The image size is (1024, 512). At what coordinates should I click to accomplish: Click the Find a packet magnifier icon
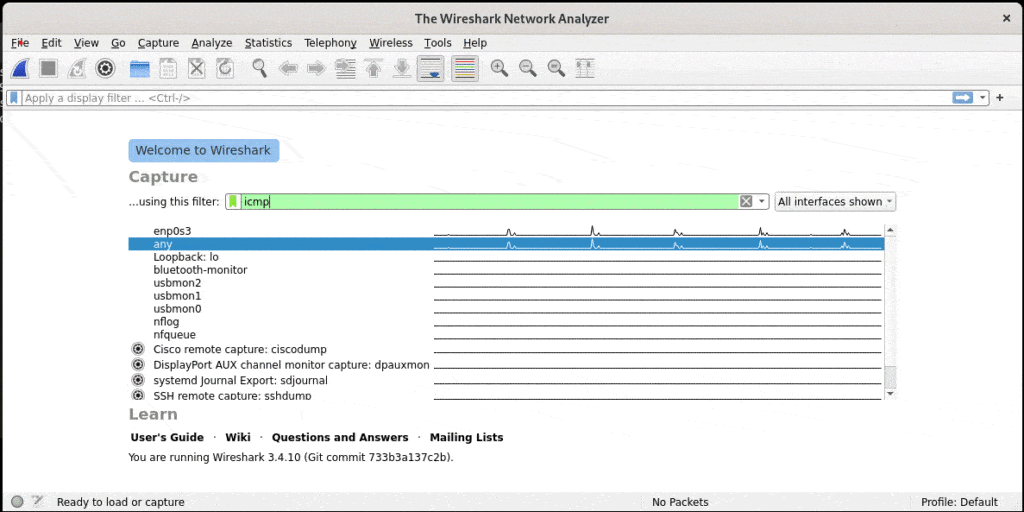(260, 68)
